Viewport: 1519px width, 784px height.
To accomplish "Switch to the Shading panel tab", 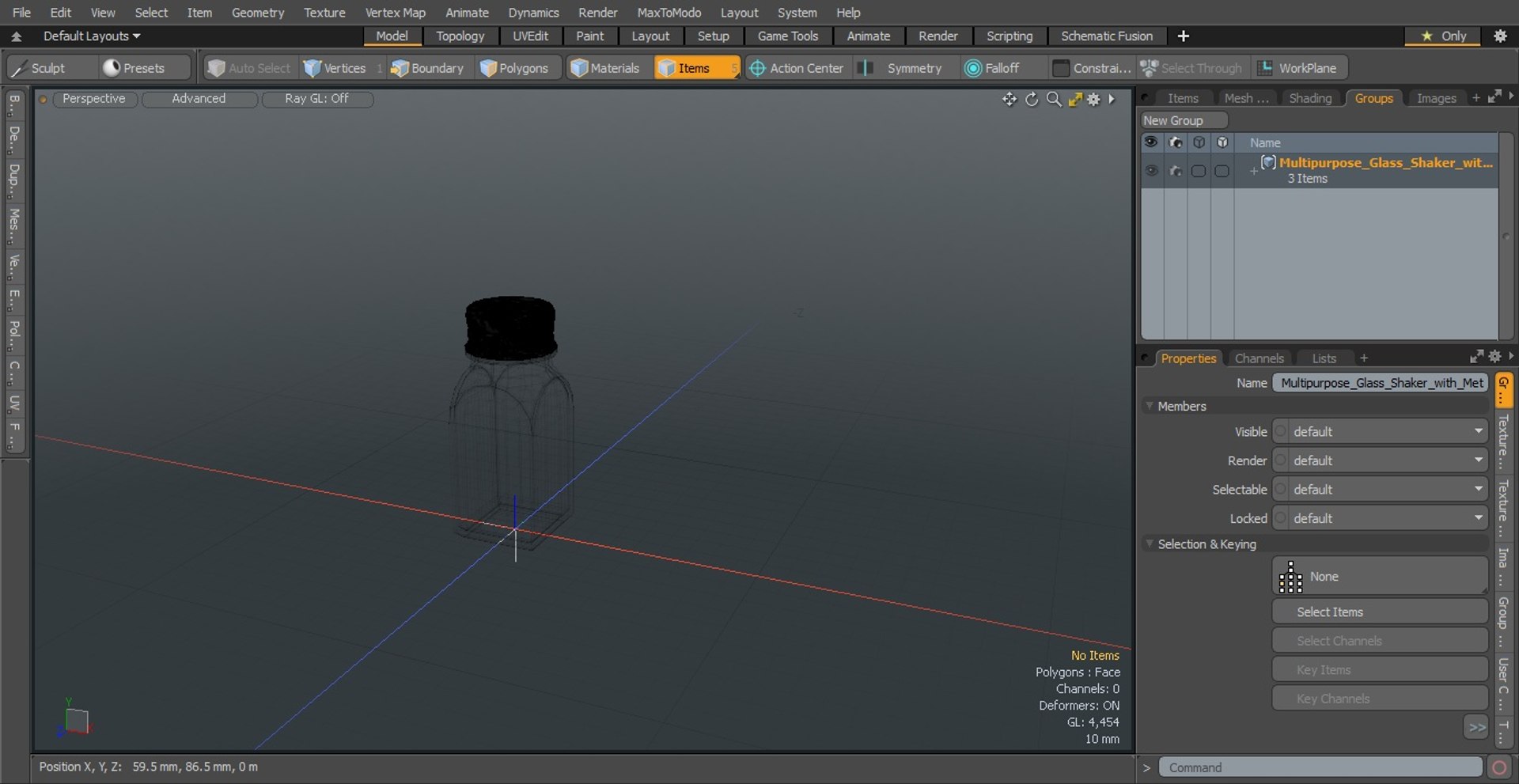I will [x=1310, y=98].
